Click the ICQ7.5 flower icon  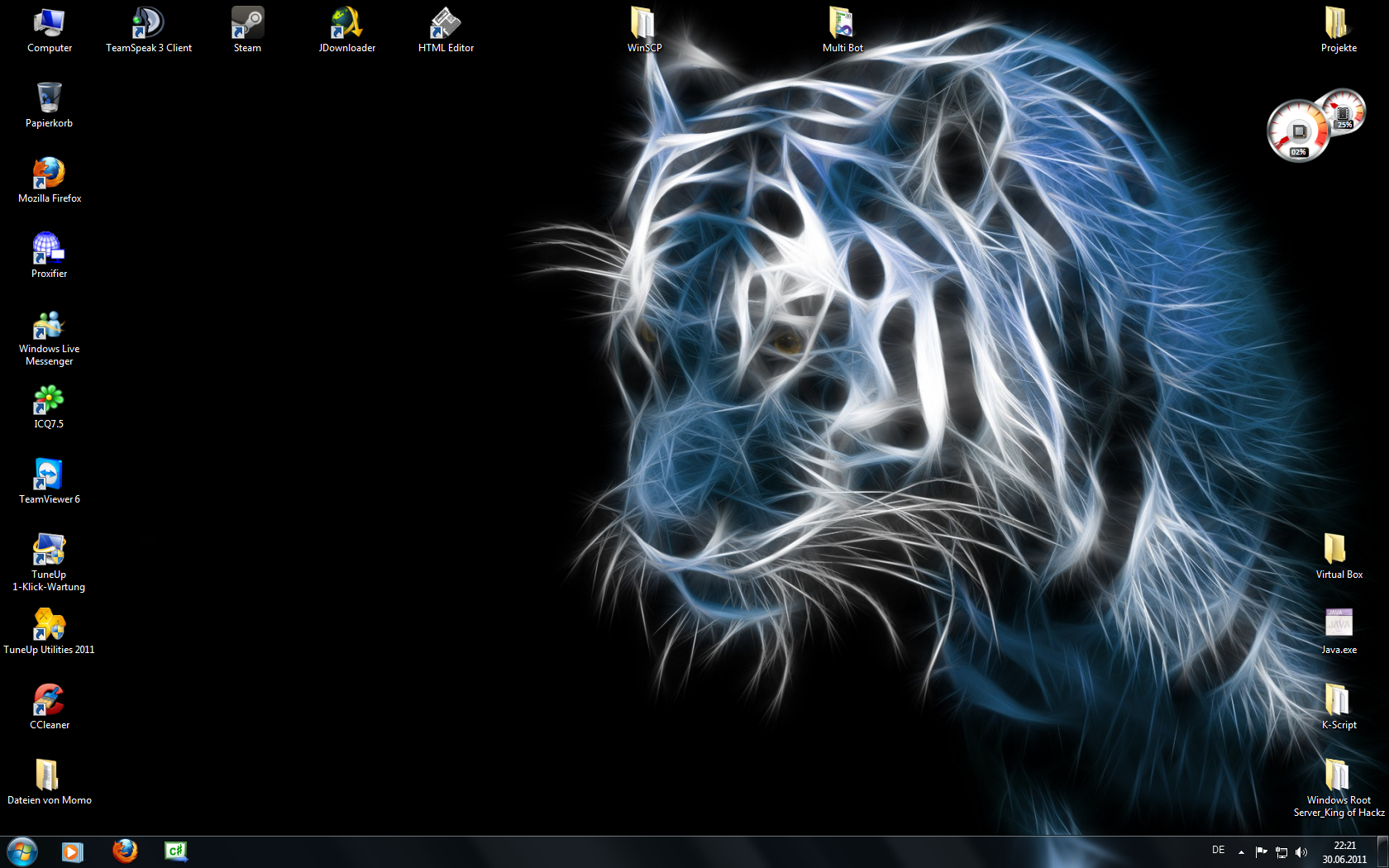pyautogui.click(x=49, y=400)
